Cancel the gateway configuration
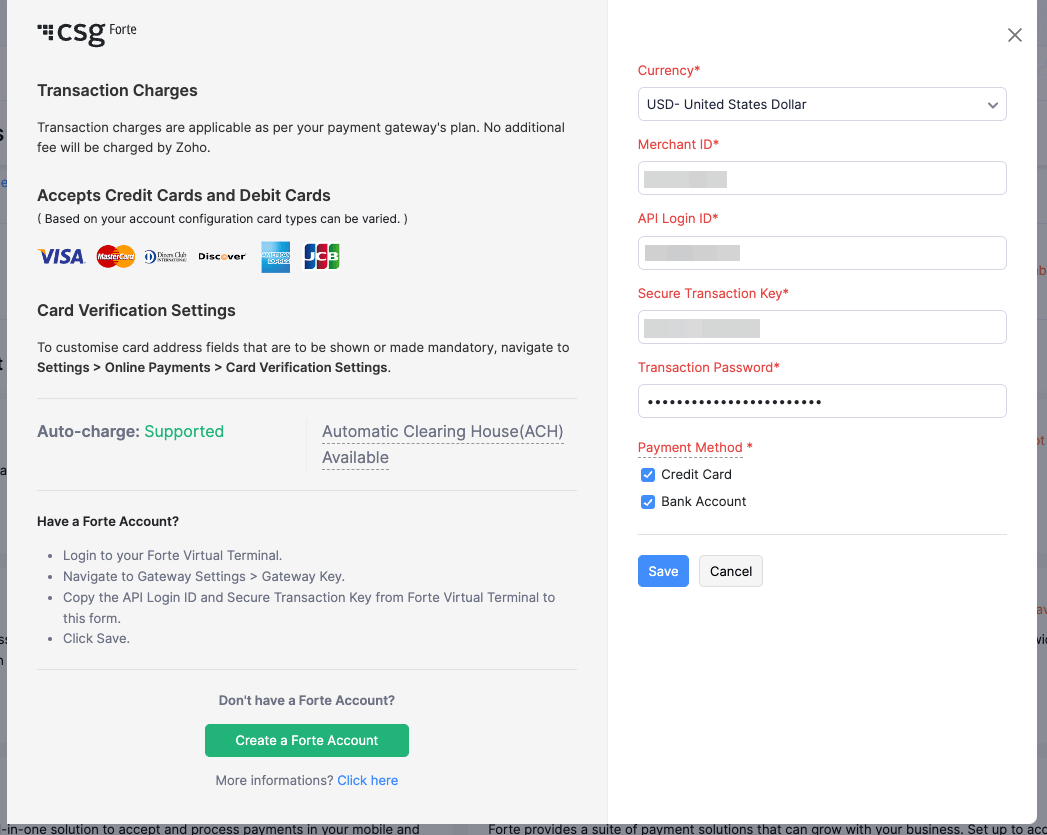1047x835 pixels. click(730, 571)
